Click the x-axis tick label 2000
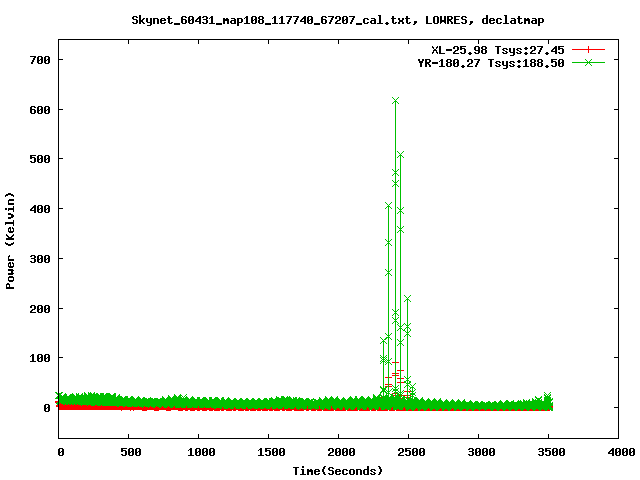Image resolution: width=640 pixels, height=480 pixels. (x=341, y=452)
